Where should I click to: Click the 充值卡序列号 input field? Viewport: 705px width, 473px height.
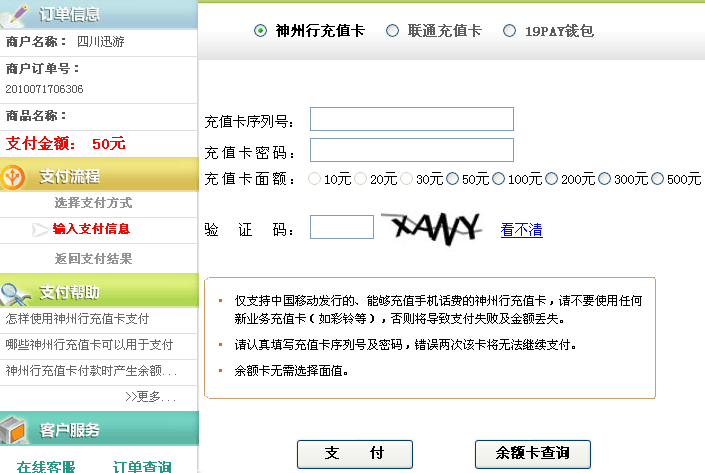pos(411,119)
